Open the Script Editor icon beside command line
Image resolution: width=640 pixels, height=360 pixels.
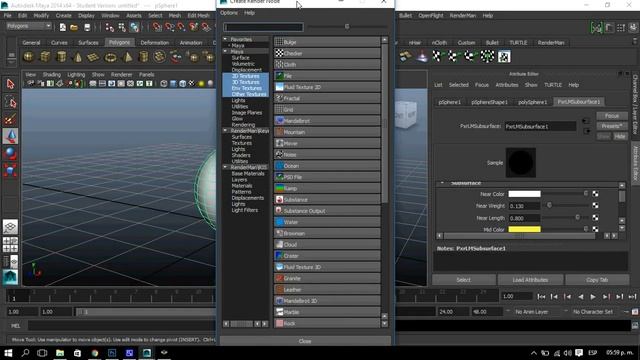[x=635, y=325]
